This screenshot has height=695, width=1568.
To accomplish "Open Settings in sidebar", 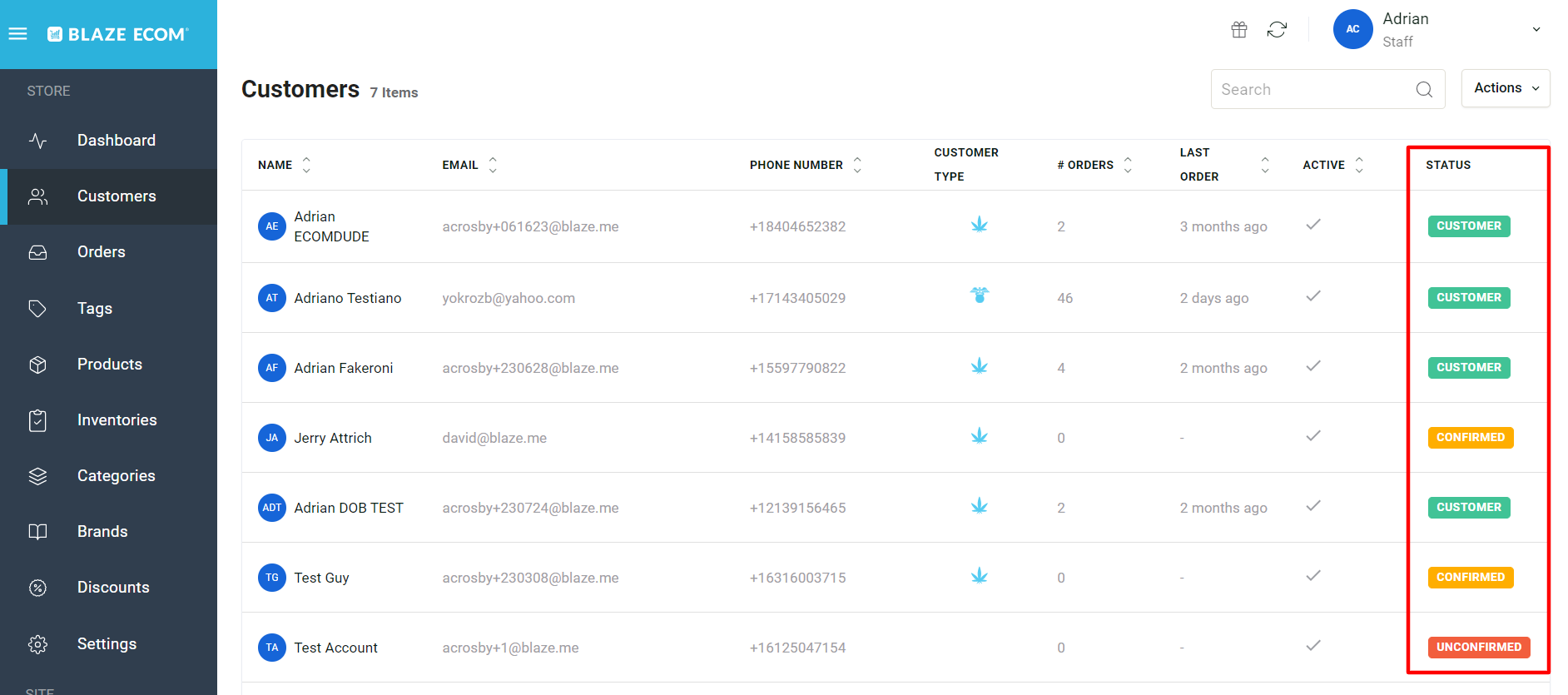I will pyautogui.click(x=108, y=643).
